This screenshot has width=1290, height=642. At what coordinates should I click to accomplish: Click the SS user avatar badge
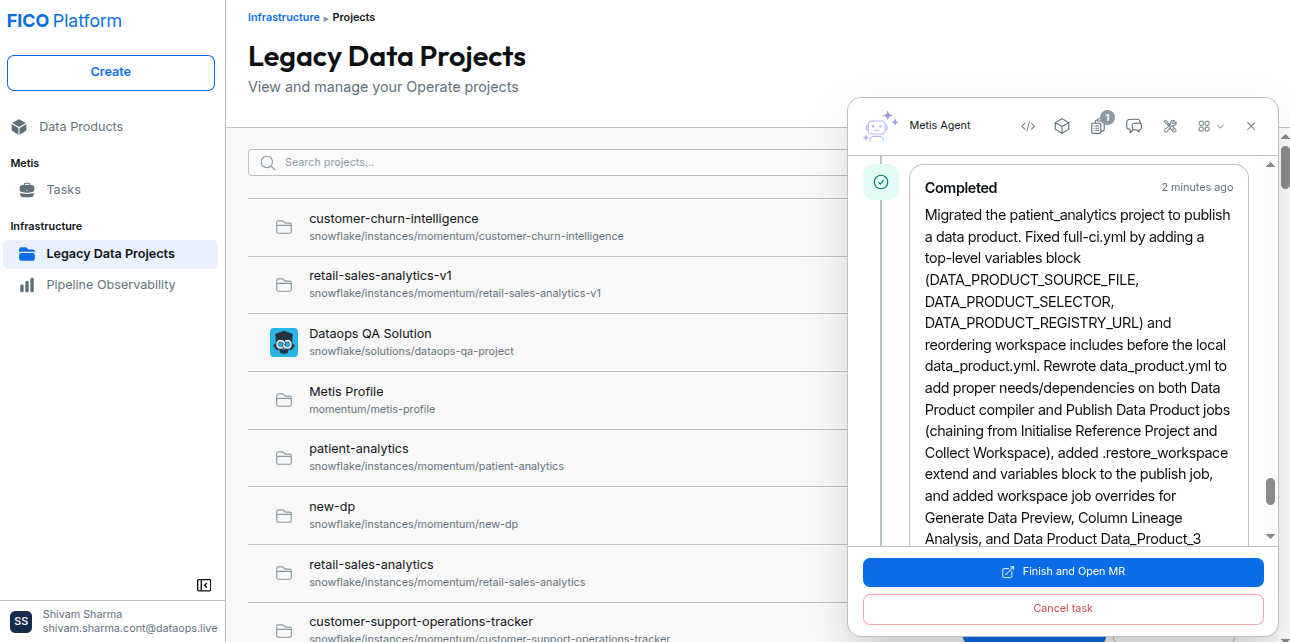[22, 622]
